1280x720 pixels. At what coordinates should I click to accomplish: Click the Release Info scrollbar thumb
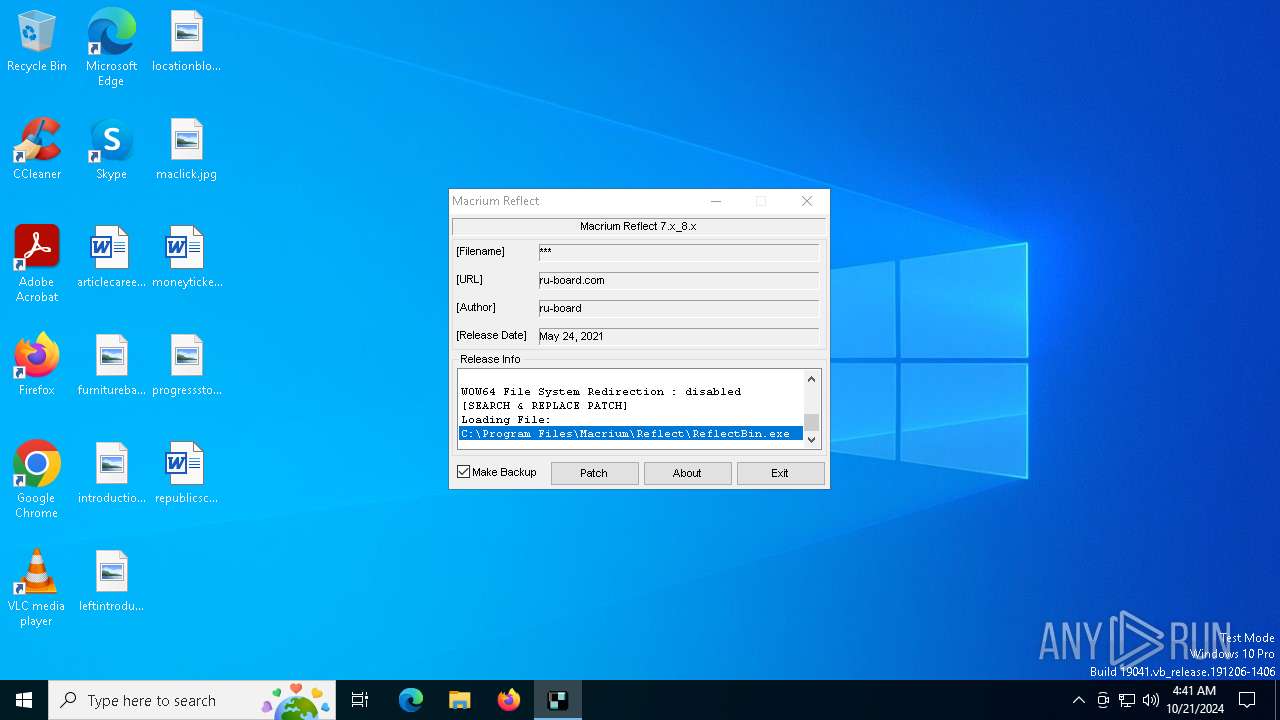811,422
